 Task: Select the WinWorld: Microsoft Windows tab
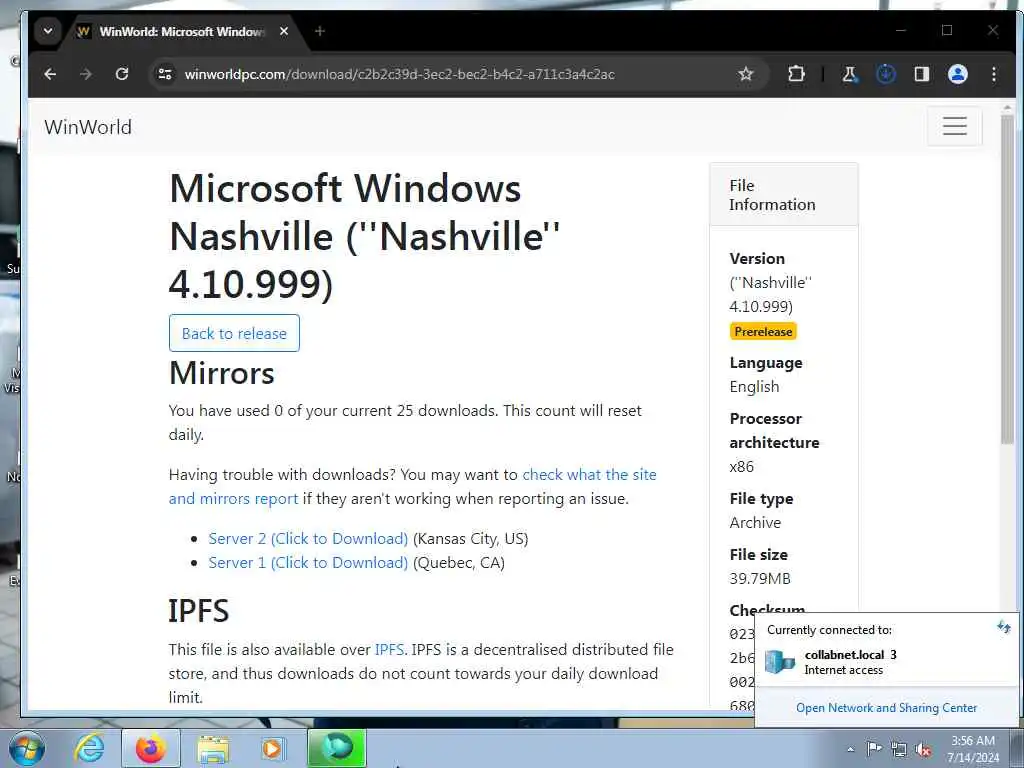pos(182,31)
